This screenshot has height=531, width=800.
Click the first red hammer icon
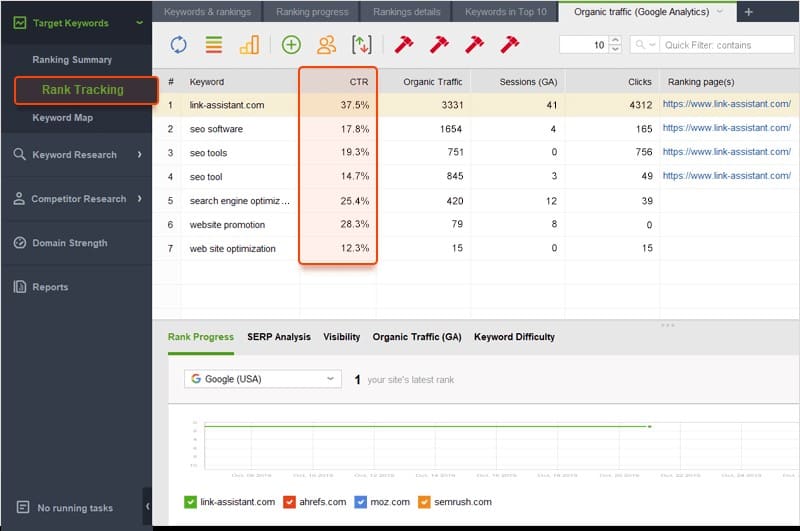point(404,45)
